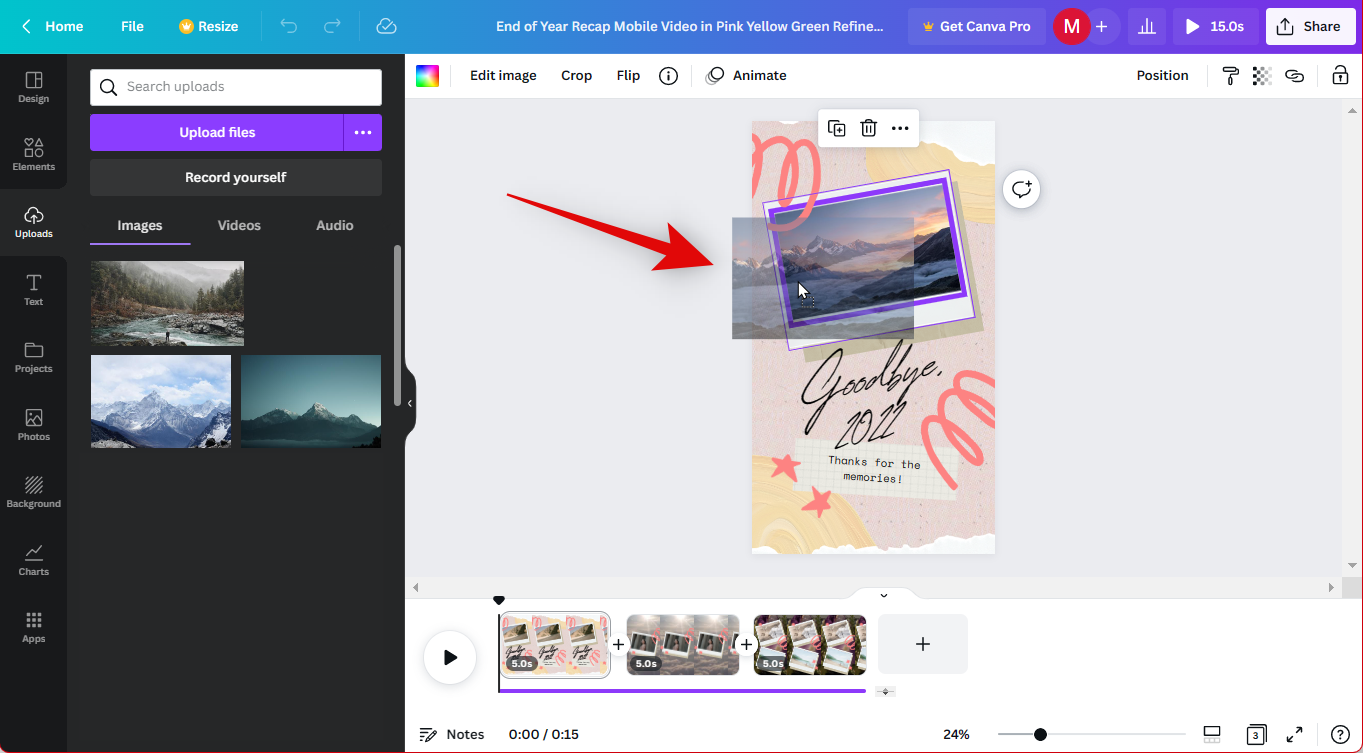This screenshot has width=1363, height=753.
Task: Open the Photos sidebar panel
Action: (33, 424)
